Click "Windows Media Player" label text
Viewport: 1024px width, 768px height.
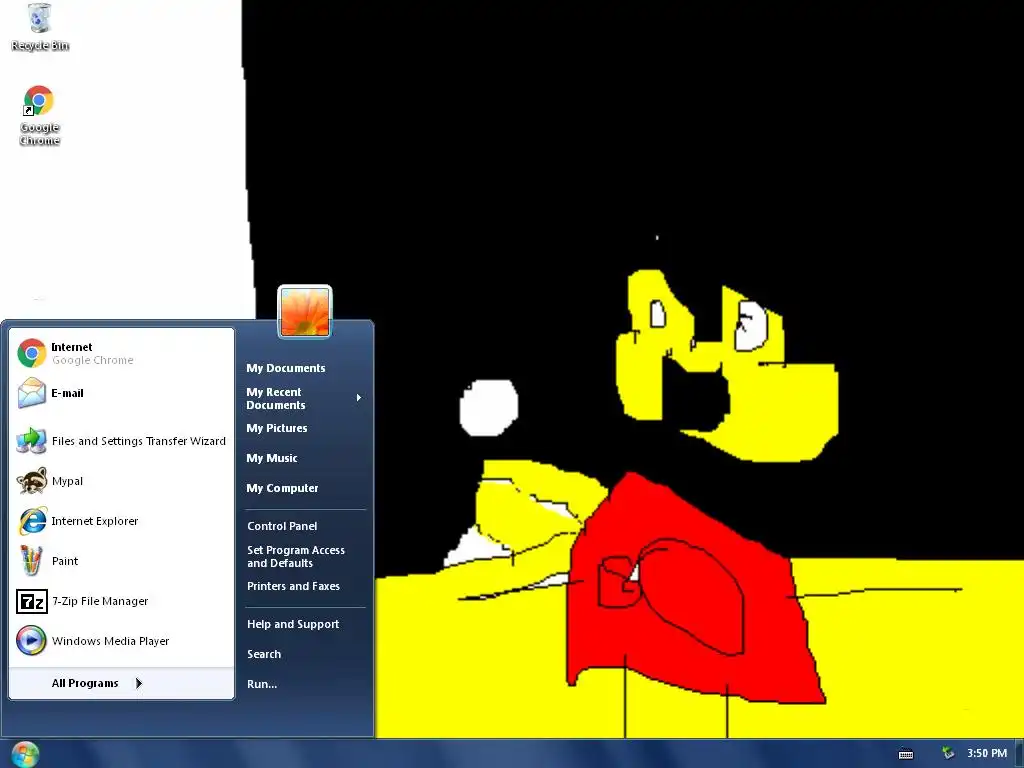tap(110, 641)
